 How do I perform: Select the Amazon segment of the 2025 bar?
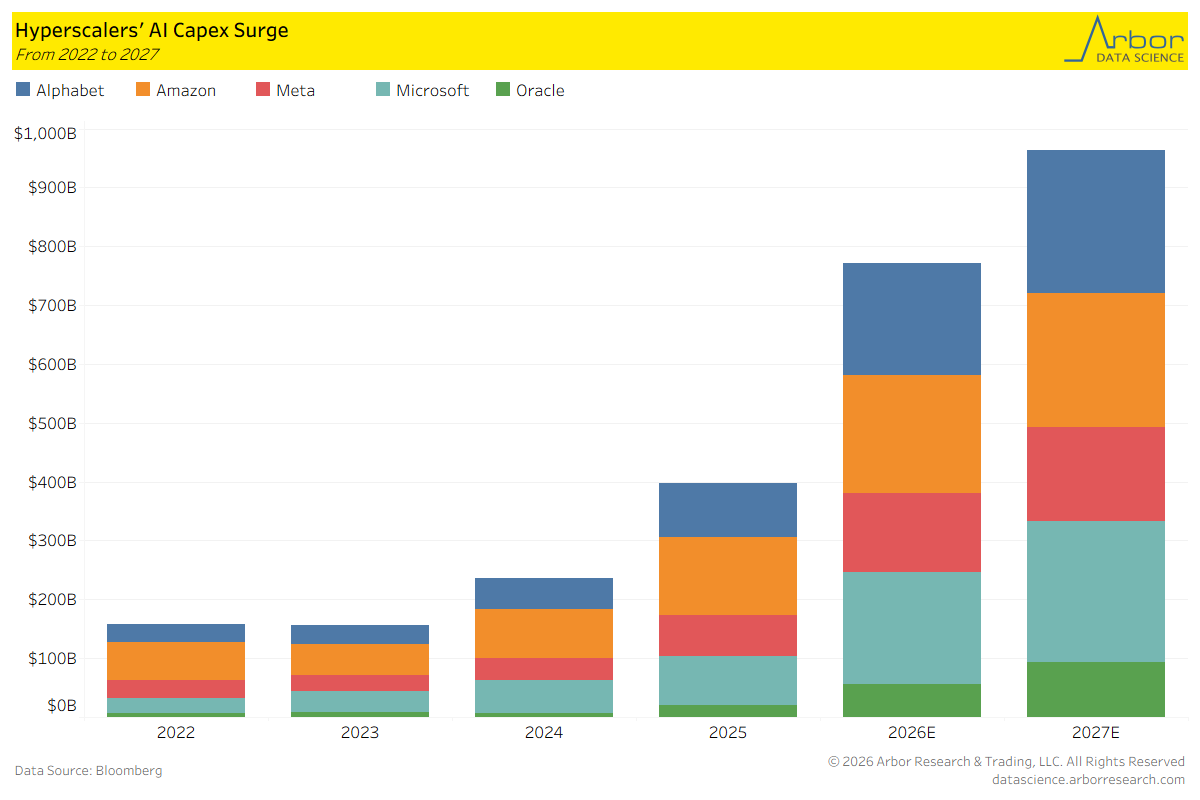[728, 576]
